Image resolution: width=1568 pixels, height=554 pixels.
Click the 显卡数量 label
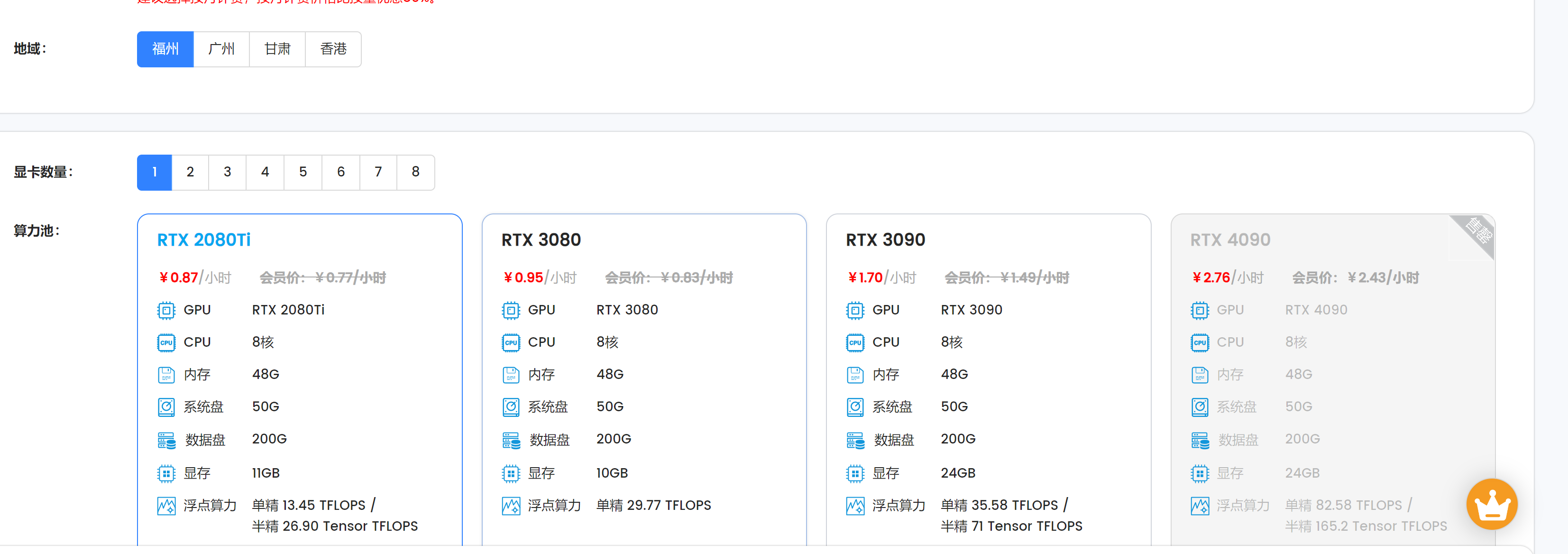pos(43,172)
